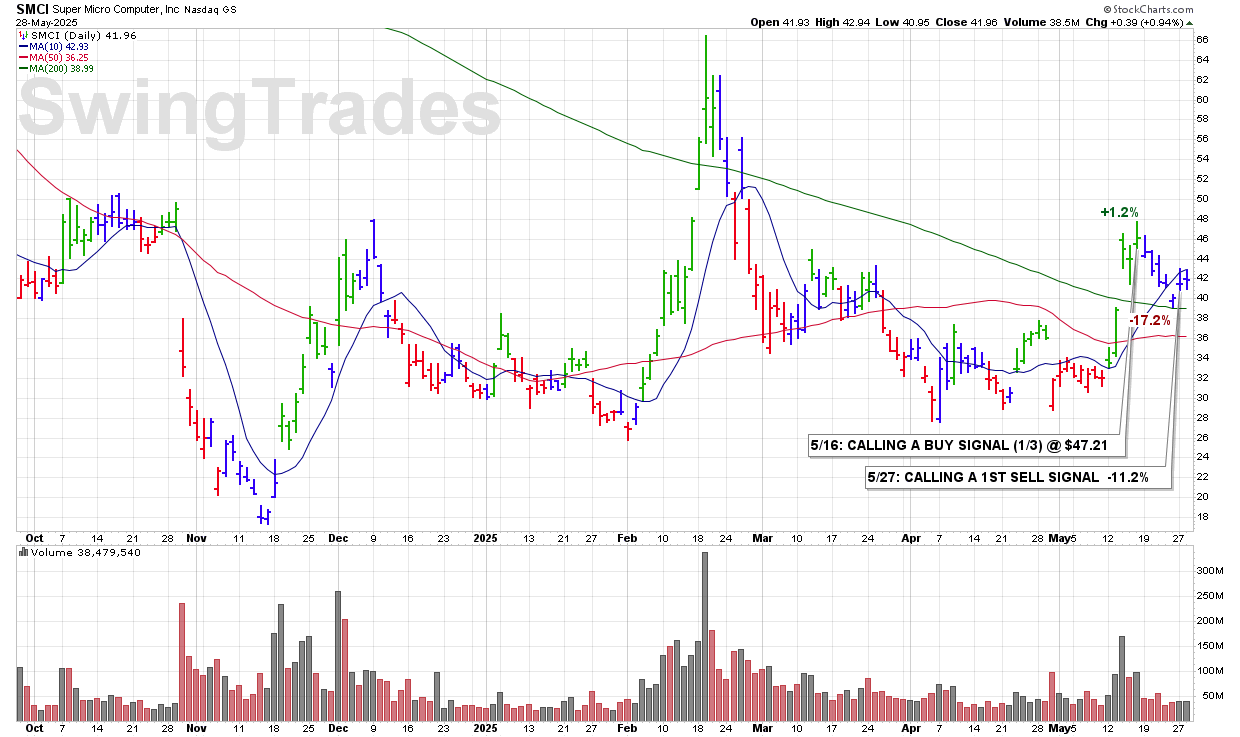Click the SwingTrades watermark text

coord(262,109)
